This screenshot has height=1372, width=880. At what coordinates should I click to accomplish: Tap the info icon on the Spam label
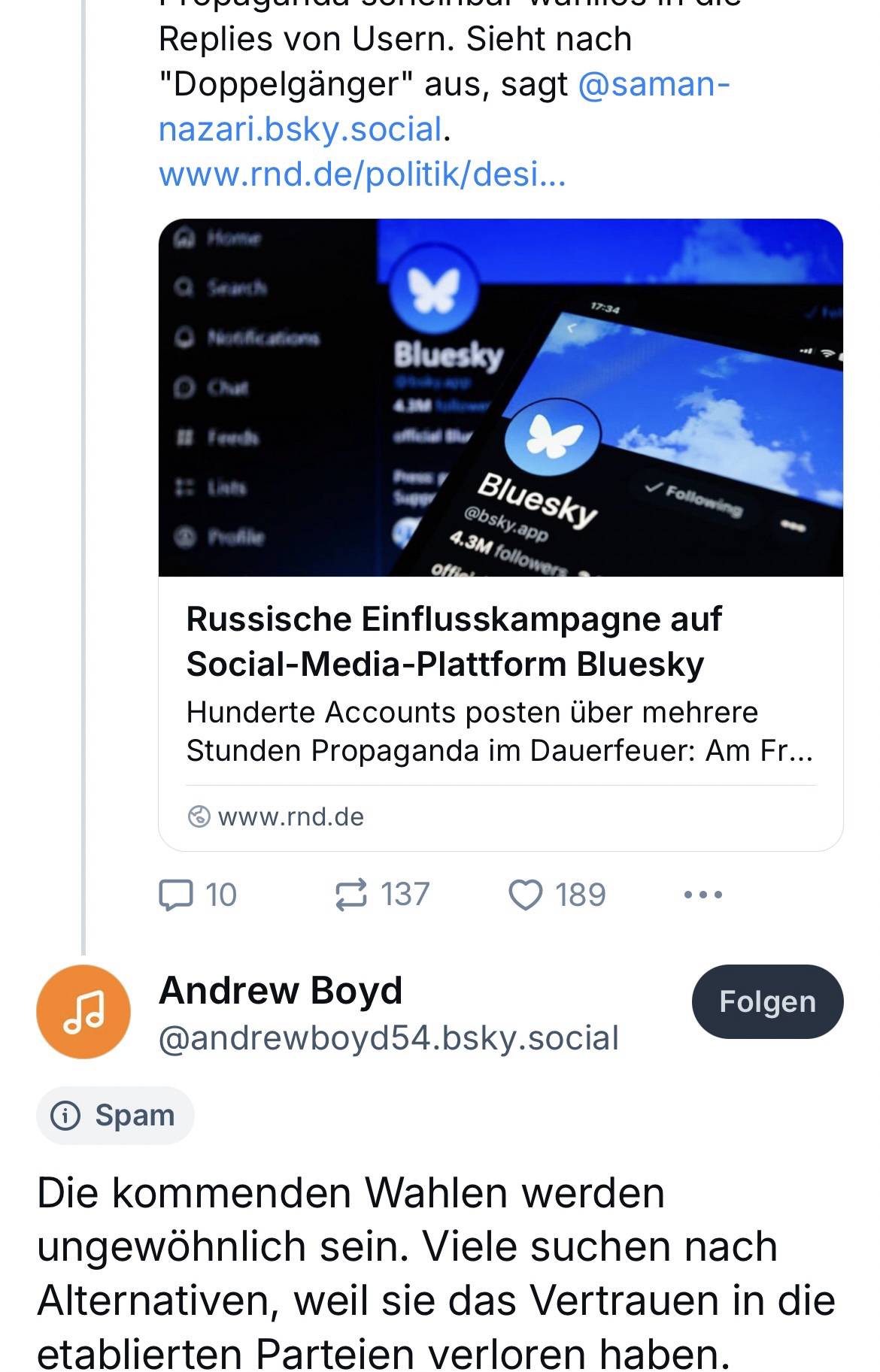coord(65,1115)
